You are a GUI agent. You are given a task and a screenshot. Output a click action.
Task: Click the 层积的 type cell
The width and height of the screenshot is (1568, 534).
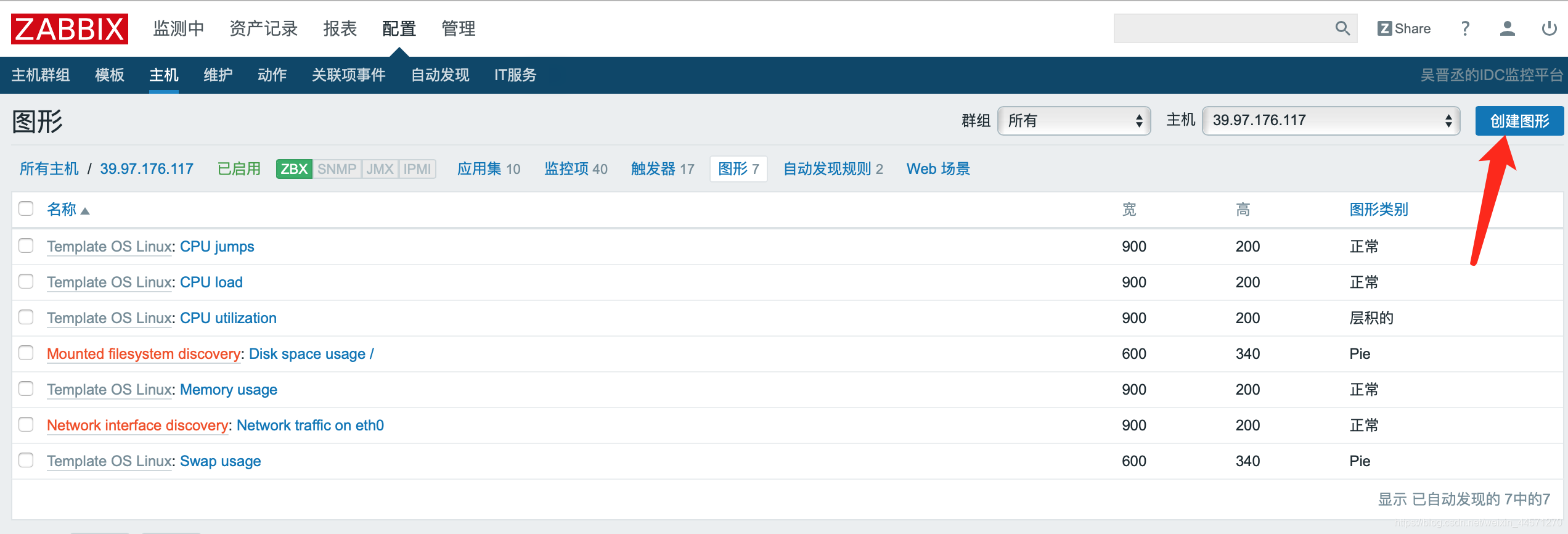pos(1371,318)
